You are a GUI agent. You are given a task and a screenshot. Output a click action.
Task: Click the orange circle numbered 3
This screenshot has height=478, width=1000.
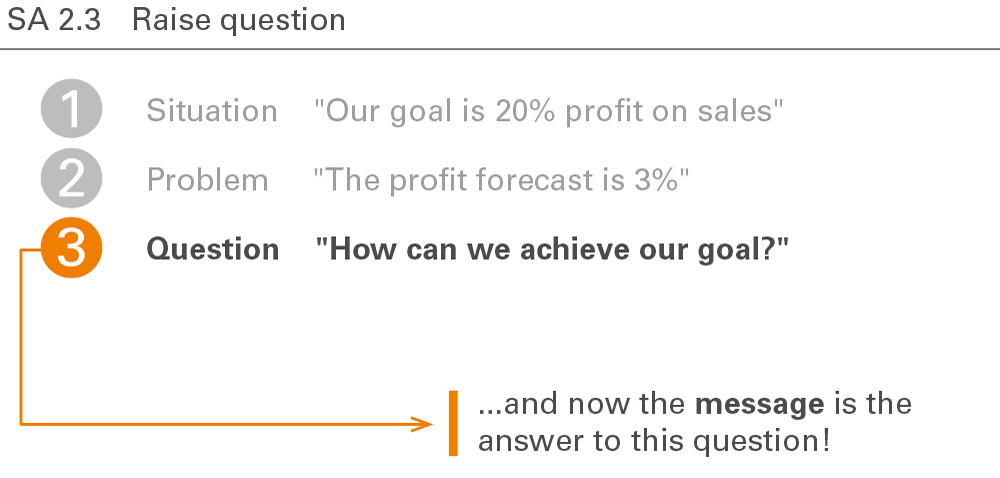pyautogui.click(x=71, y=248)
